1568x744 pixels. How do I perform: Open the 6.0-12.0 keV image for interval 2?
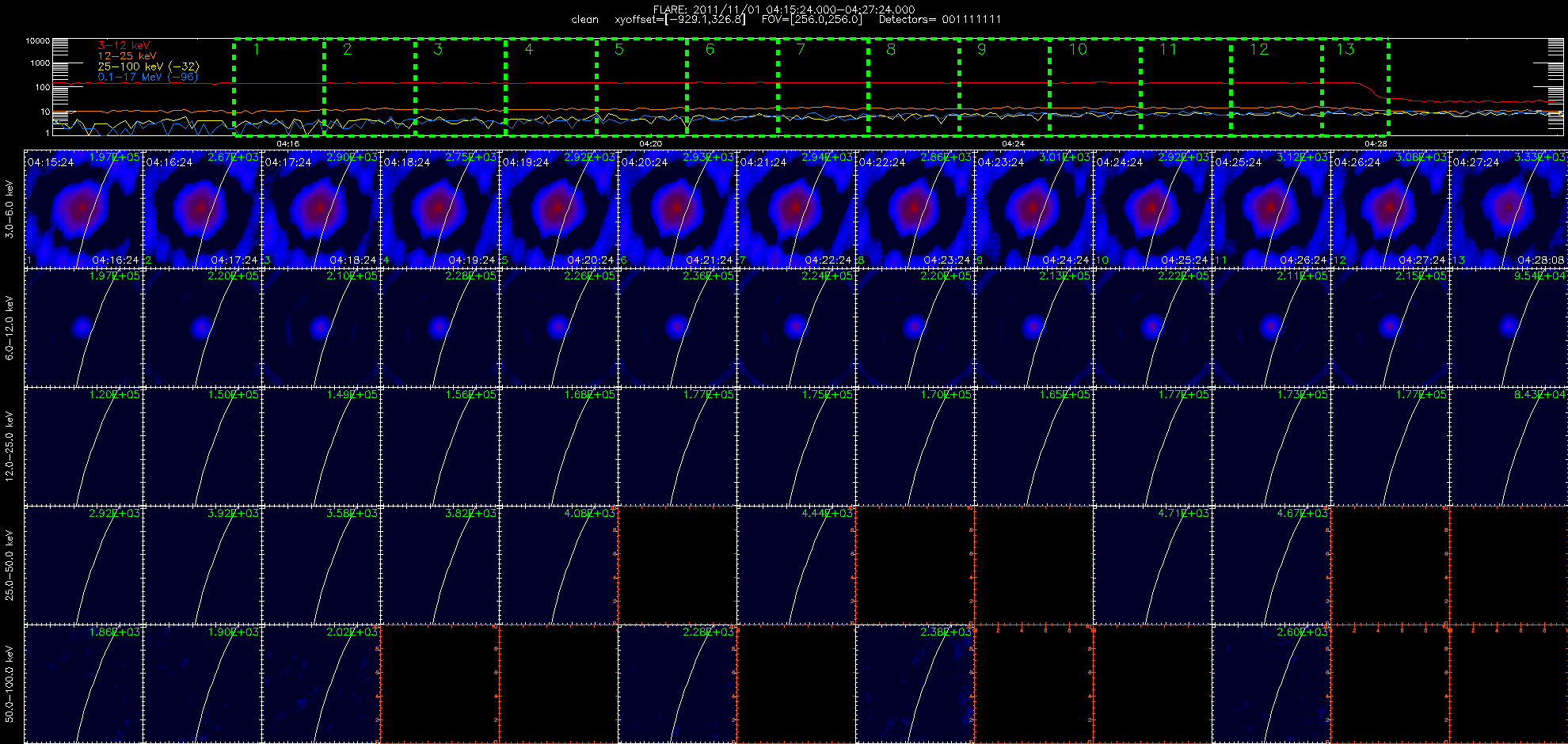202,327
